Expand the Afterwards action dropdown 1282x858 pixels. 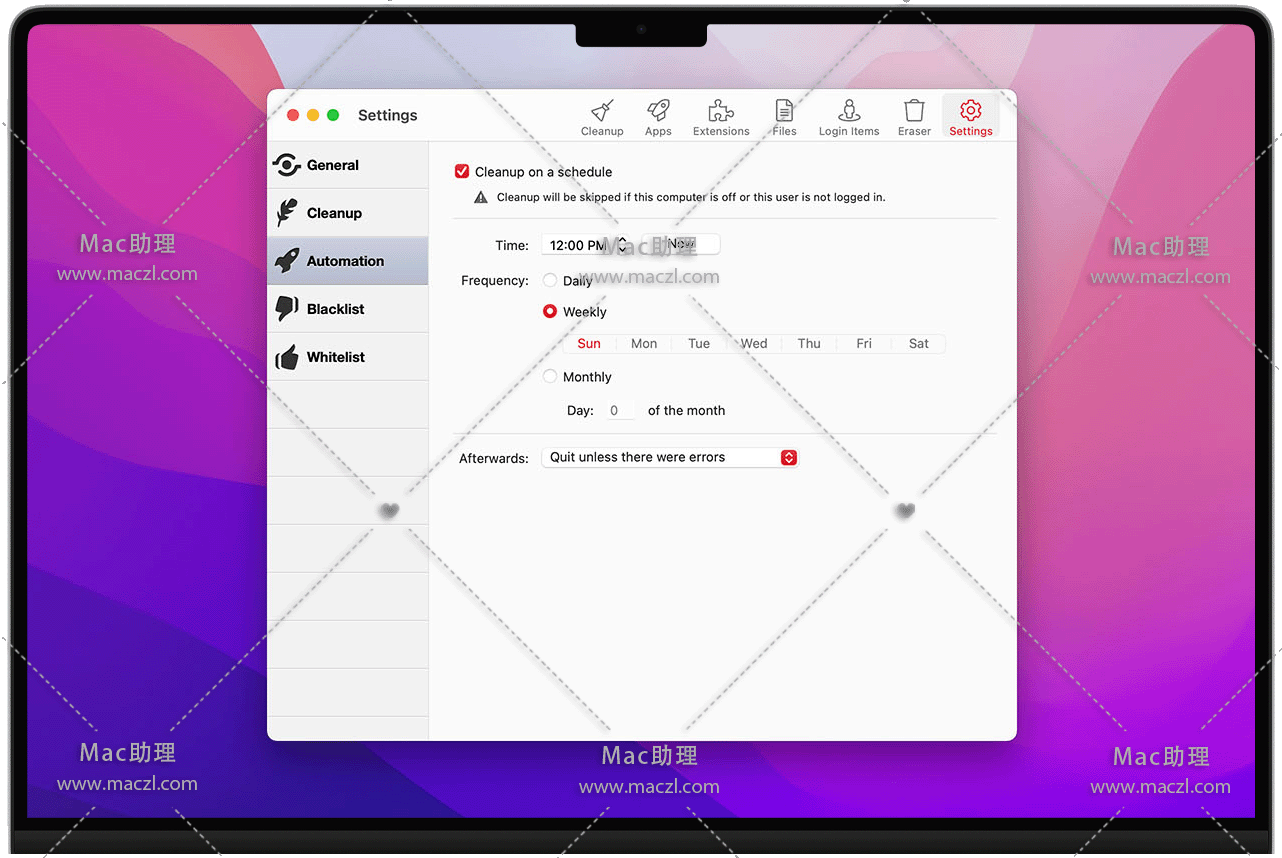click(x=788, y=457)
